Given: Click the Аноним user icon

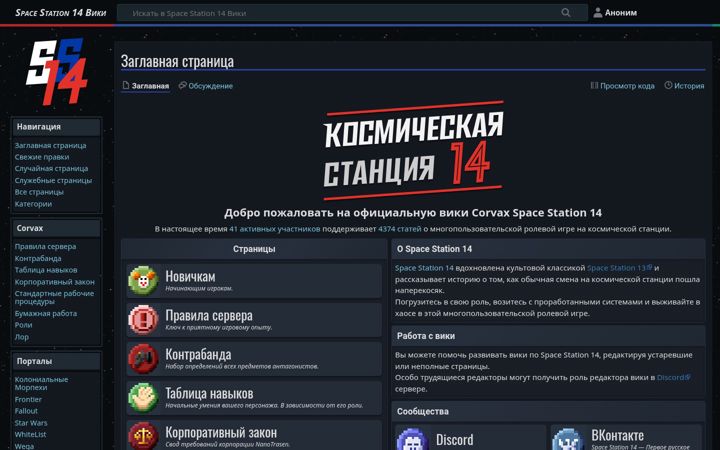Looking at the screenshot, I should tap(597, 13).
